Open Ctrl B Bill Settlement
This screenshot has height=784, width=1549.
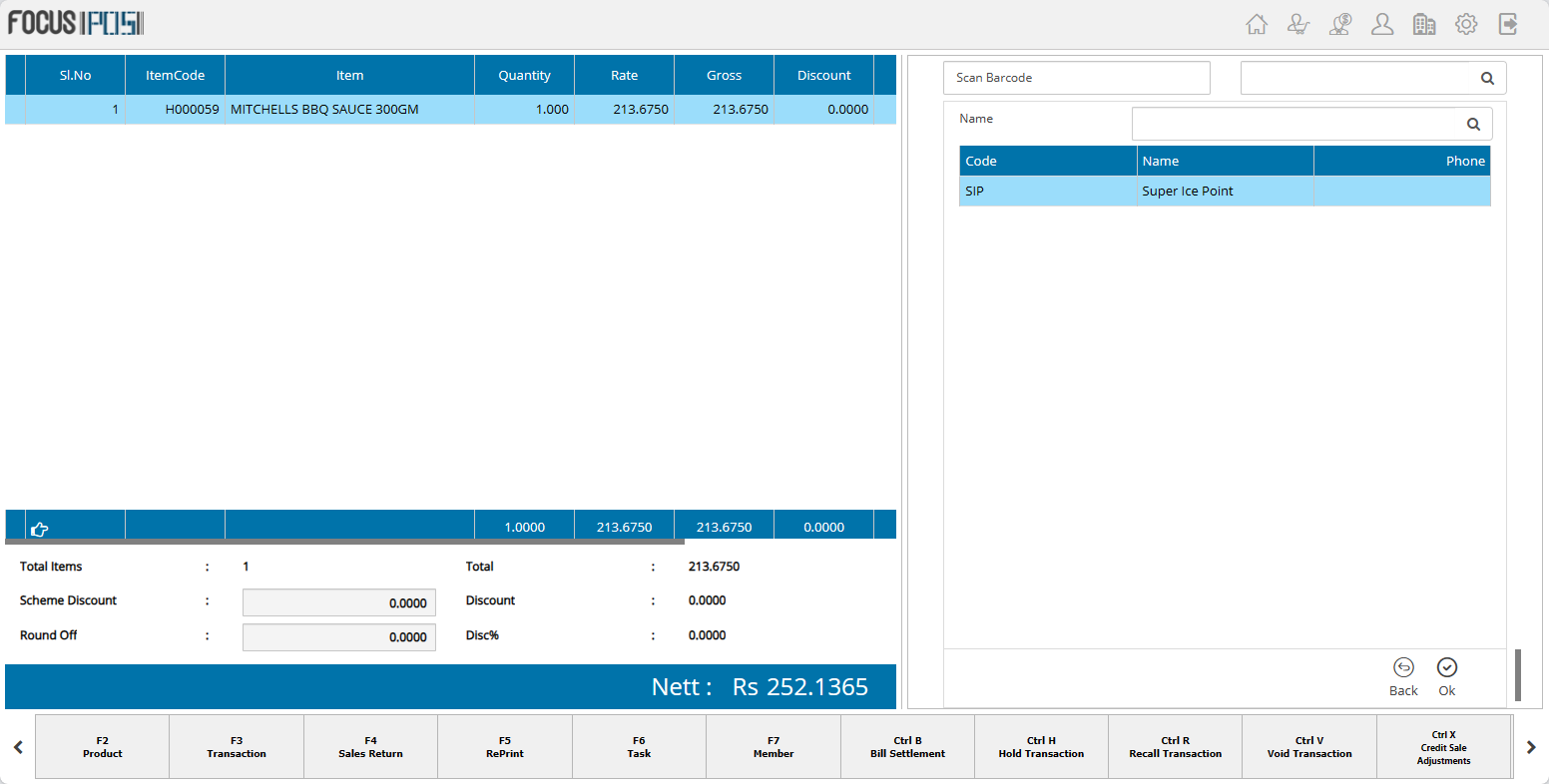907,747
